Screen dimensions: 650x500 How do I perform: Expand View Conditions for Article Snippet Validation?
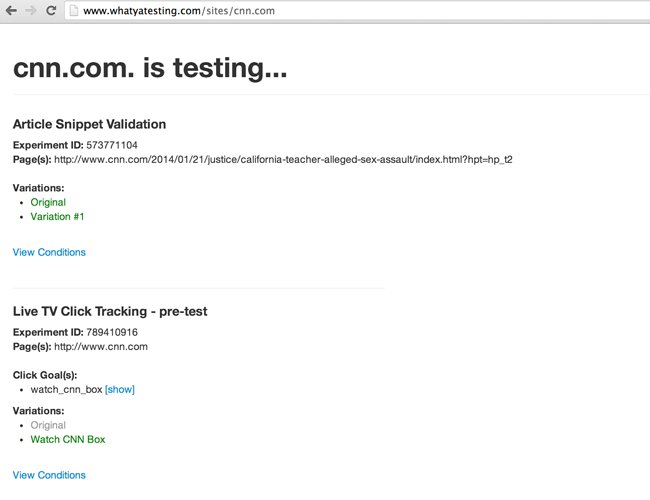point(49,252)
